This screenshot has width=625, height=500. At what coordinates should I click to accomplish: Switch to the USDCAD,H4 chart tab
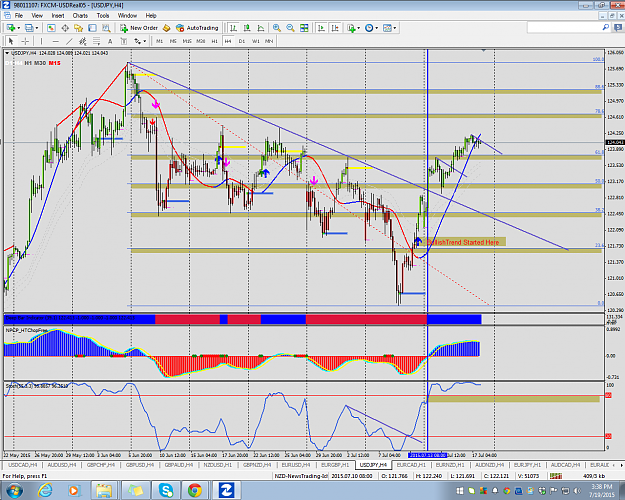(x=23, y=465)
